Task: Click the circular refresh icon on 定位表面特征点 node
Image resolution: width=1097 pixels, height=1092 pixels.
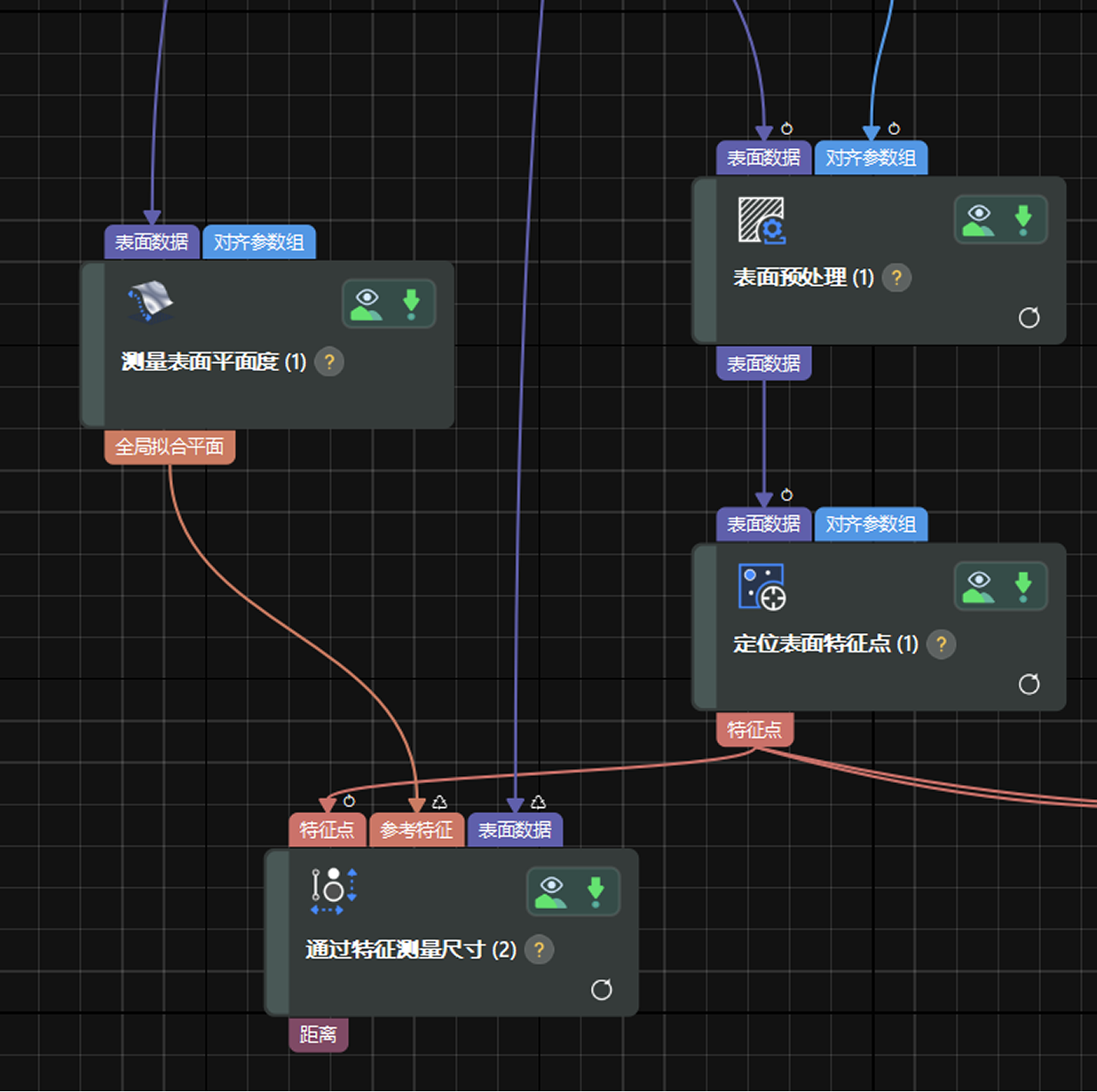Action: tap(1029, 684)
